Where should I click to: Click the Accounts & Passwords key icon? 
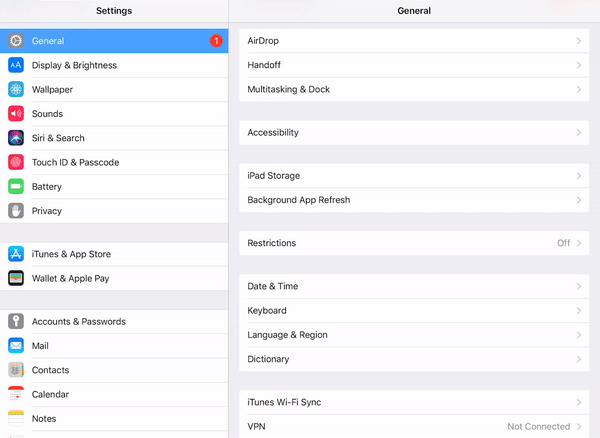(16, 322)
